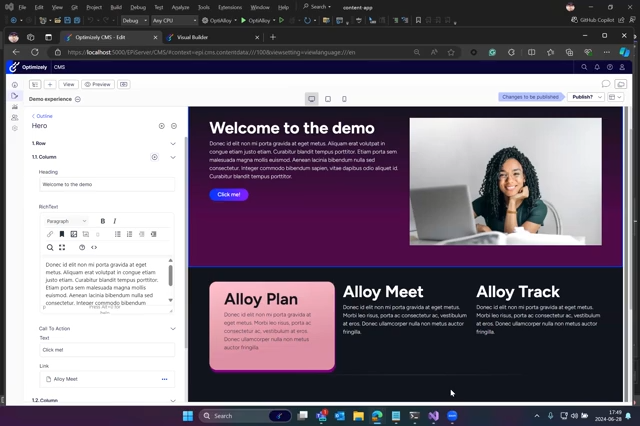Screen dimensions: 640x426
Task: Insert image icon in RichText toolbar
Action: pyautogui.click(x=73, y=234)
